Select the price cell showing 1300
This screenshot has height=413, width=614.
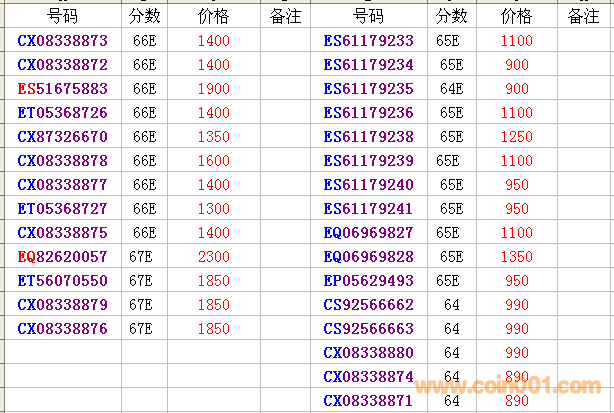click(x=213, y=208)
